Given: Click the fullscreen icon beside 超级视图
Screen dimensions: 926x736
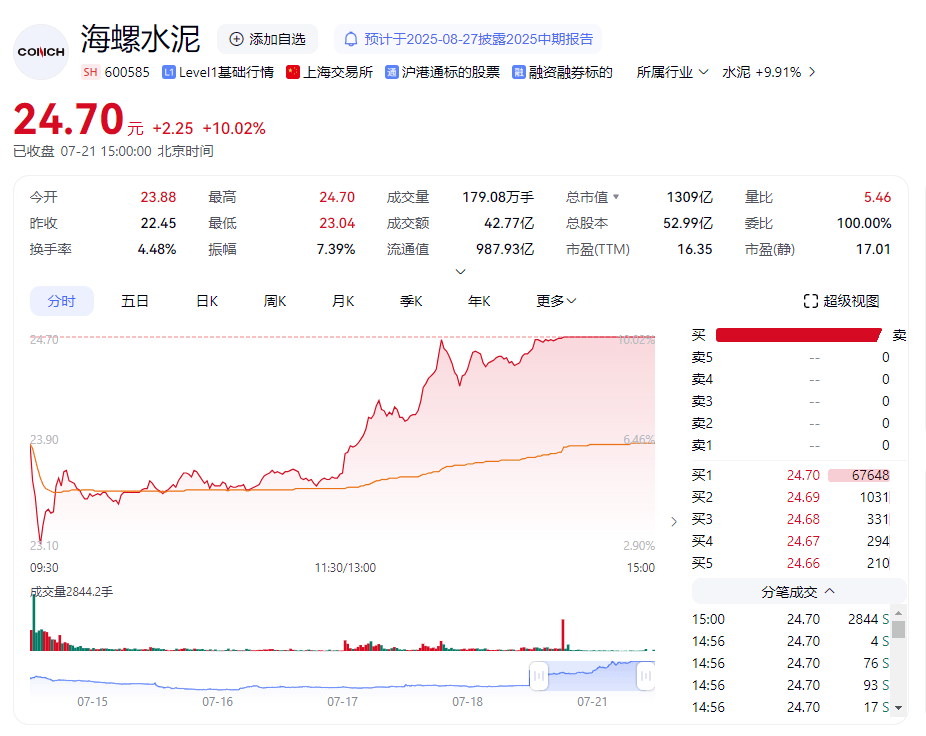Looking at the screenshot, I should (811, 301).
